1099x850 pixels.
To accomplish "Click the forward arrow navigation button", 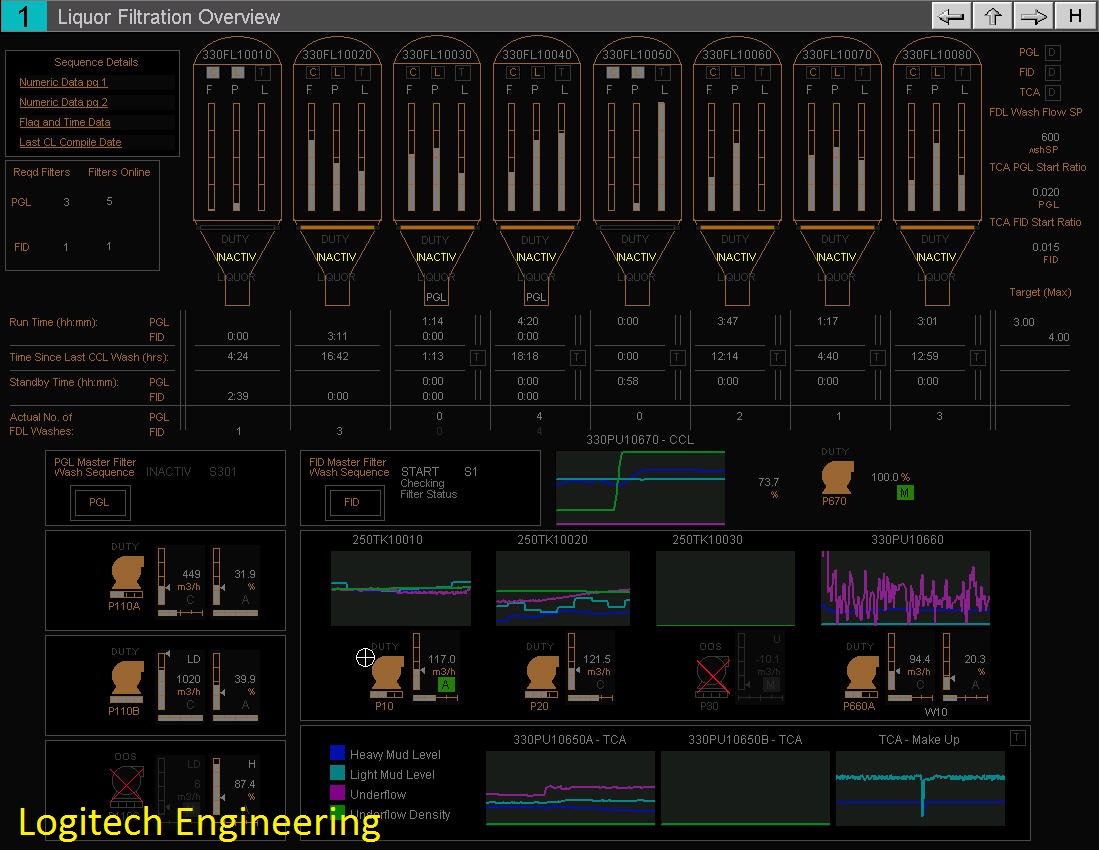I will (1034, 16).
